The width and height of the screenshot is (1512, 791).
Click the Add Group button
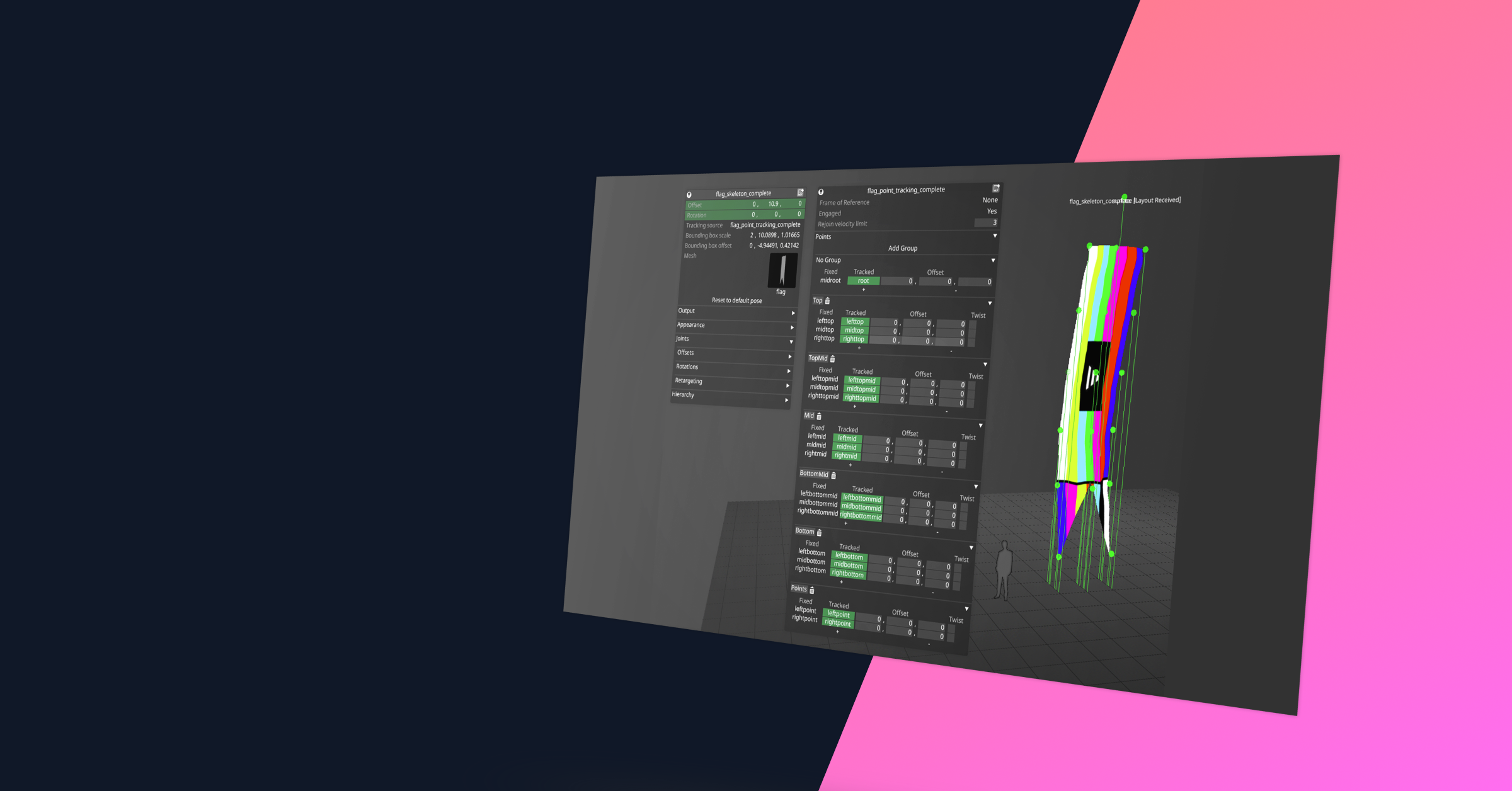coord(903,248)
